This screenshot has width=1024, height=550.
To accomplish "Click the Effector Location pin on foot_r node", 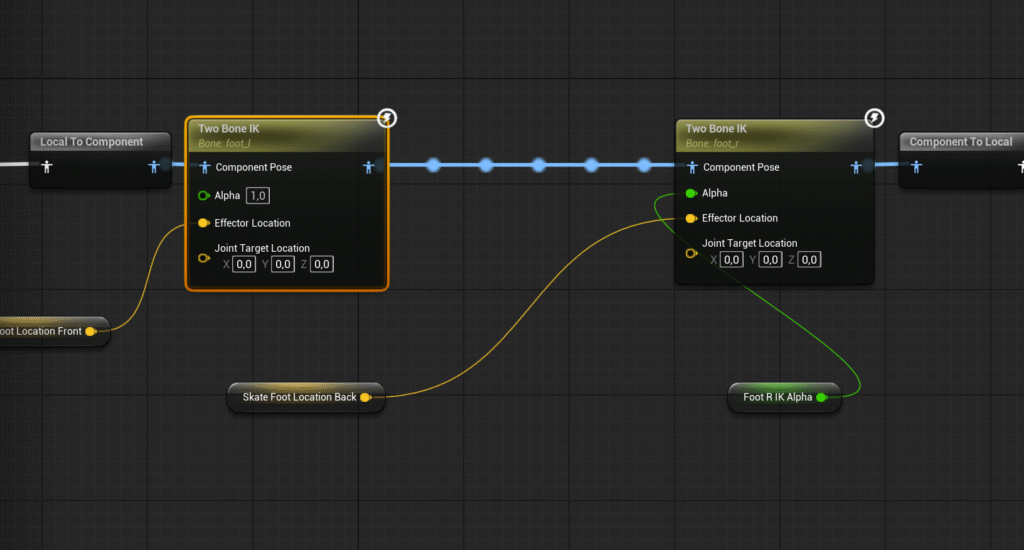I will coord(691,218).
